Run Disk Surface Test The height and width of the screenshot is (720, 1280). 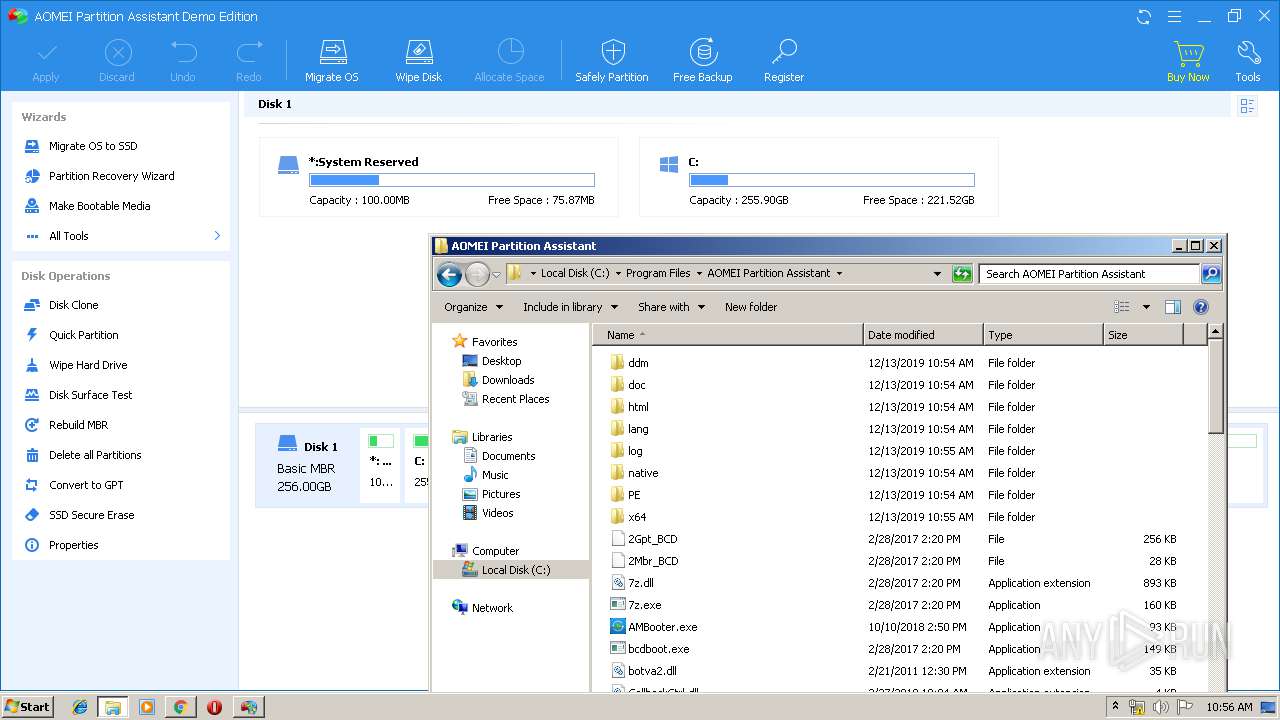coord(91,395)
